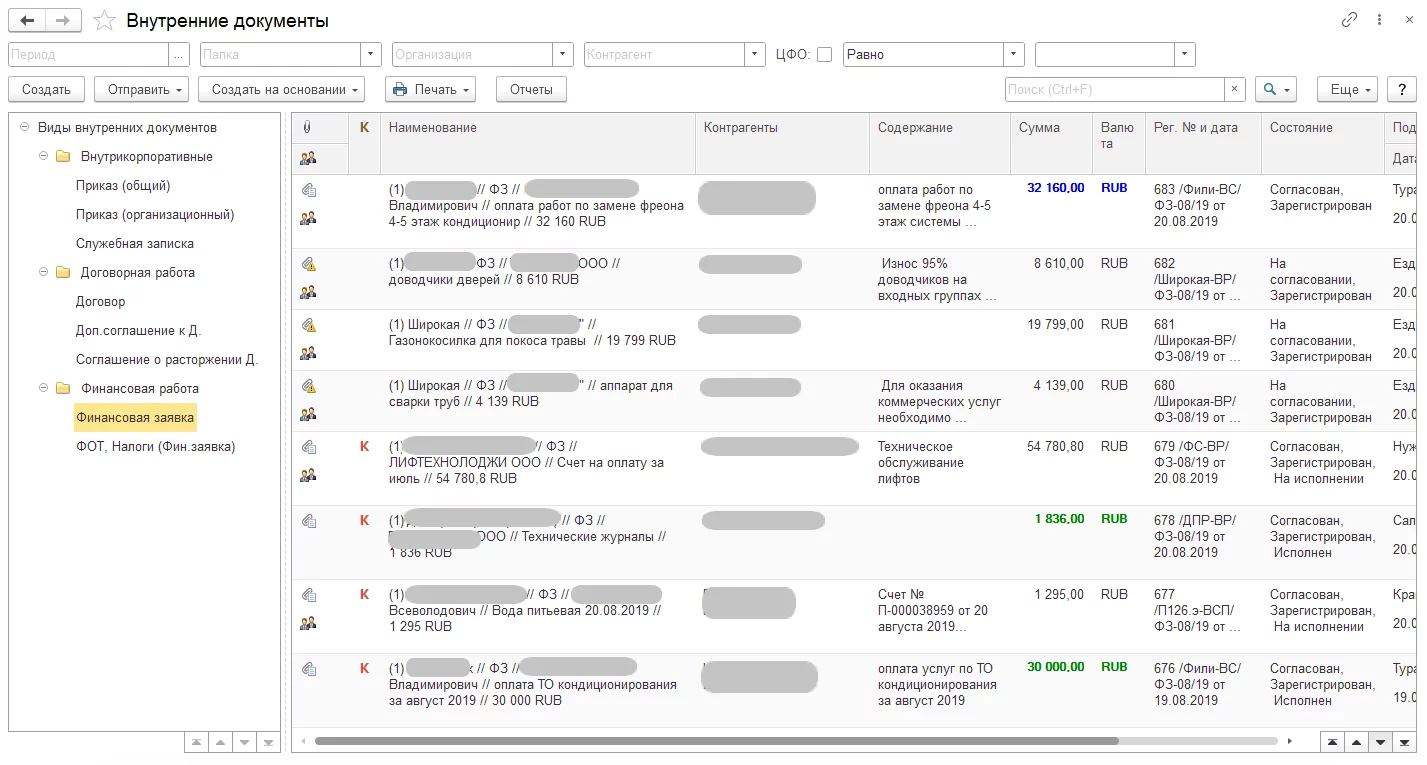Focus the Поиск (Ctrl+F) search field
The height and width of the screenshot is (765, 1427).
click(1115, 89)
